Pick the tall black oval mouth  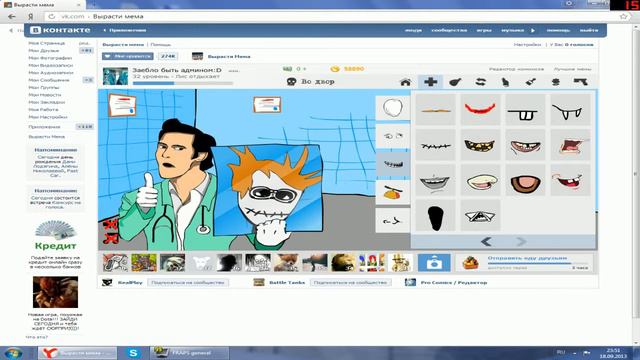(436, 216)
